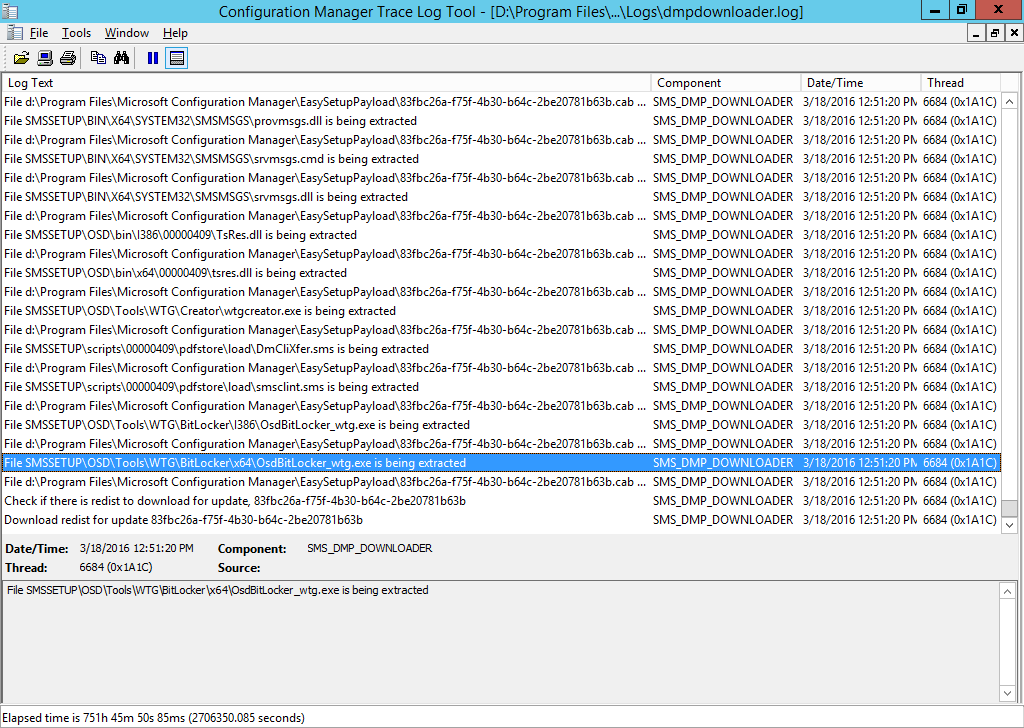The height and width of the screenshot is (728, 1024).
Task: Click detail pane scrollbar down arrow
Action: (1007, 693)
